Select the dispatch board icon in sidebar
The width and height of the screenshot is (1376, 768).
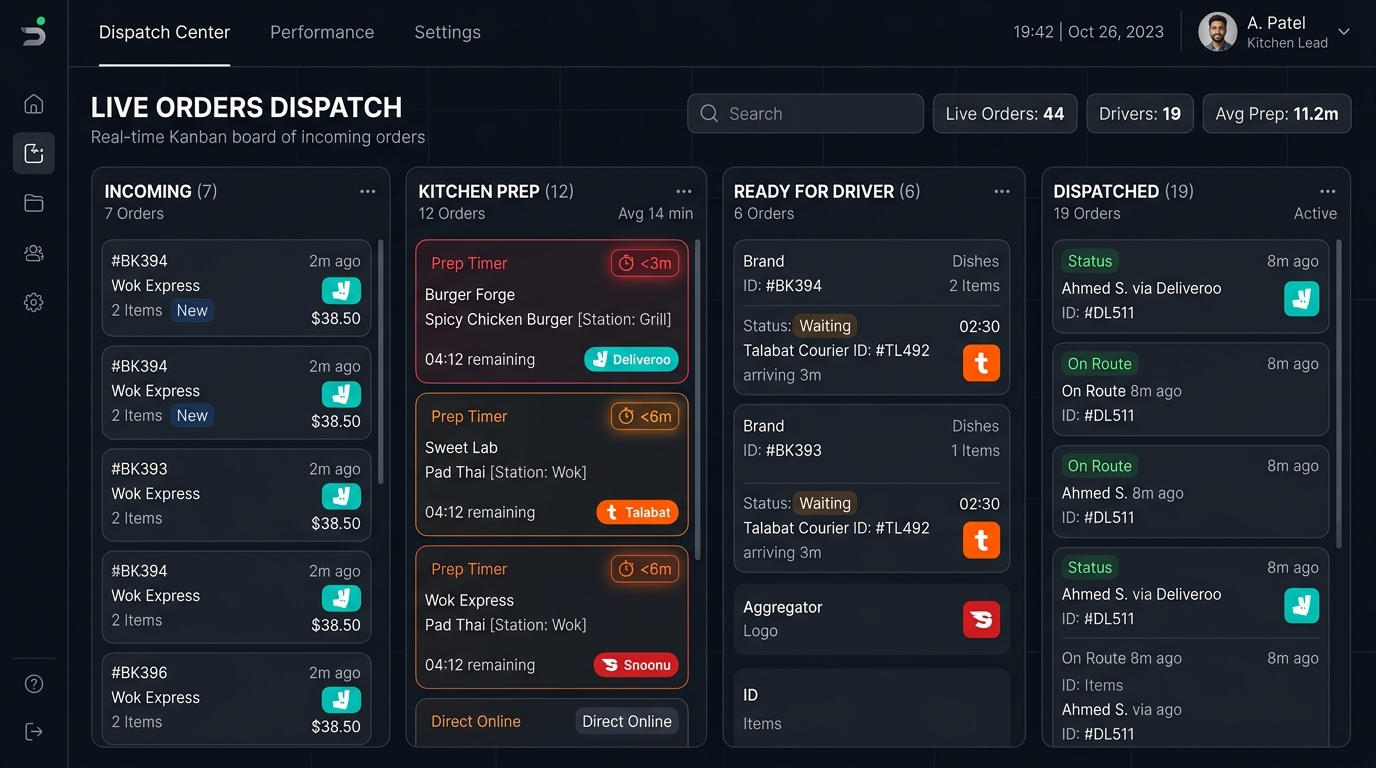point(34,153)
